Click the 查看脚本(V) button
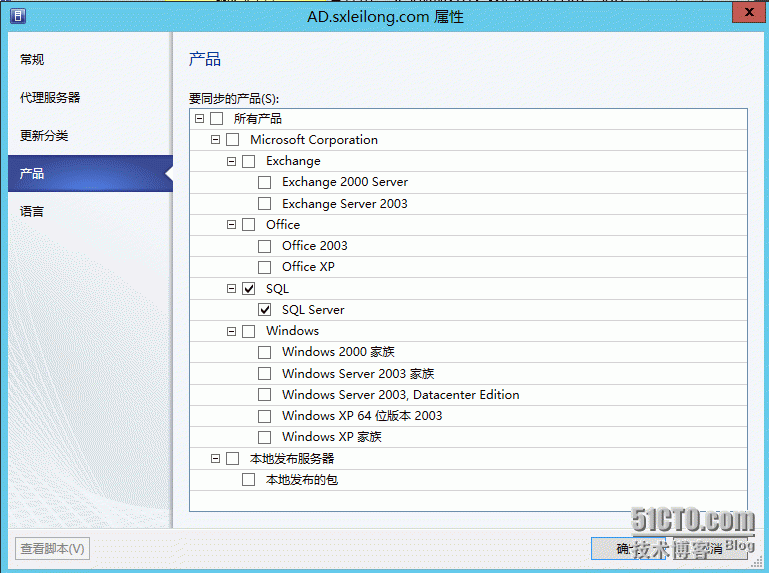 coord(52,548)
